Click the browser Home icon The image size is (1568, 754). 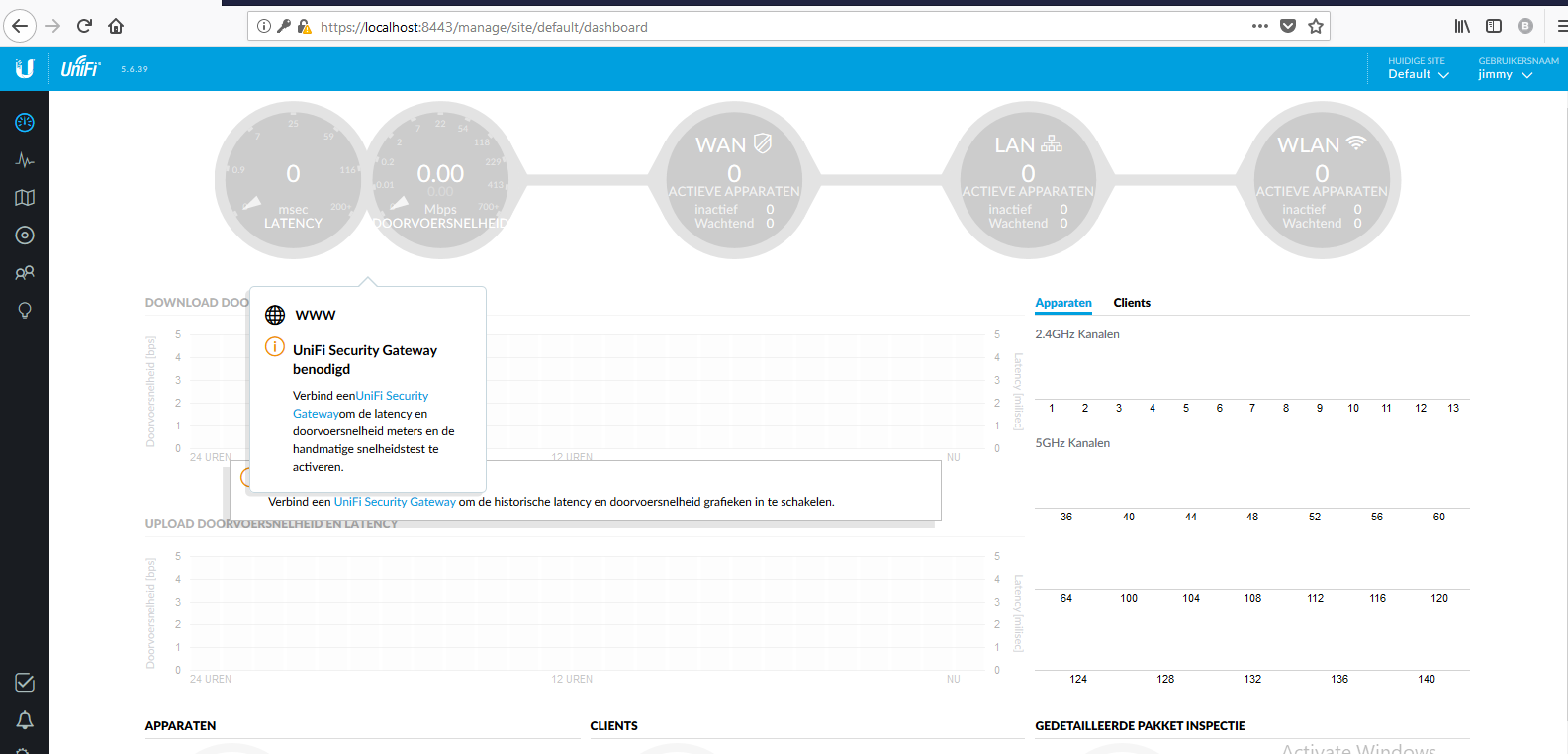pyautogui.click(x=116, y=26)
